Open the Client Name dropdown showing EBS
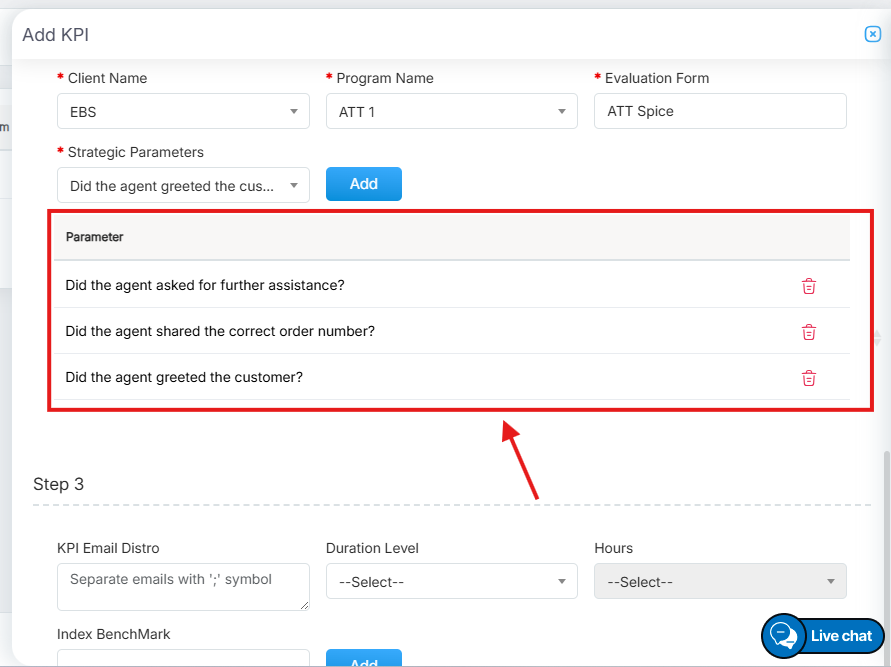 tap(183, 112)
